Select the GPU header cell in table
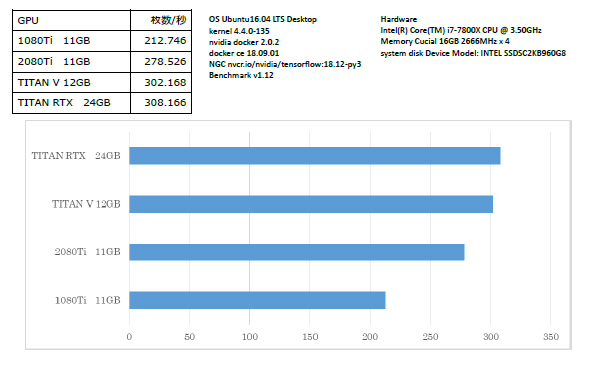The image size is (591, 371). click(72, 20)
